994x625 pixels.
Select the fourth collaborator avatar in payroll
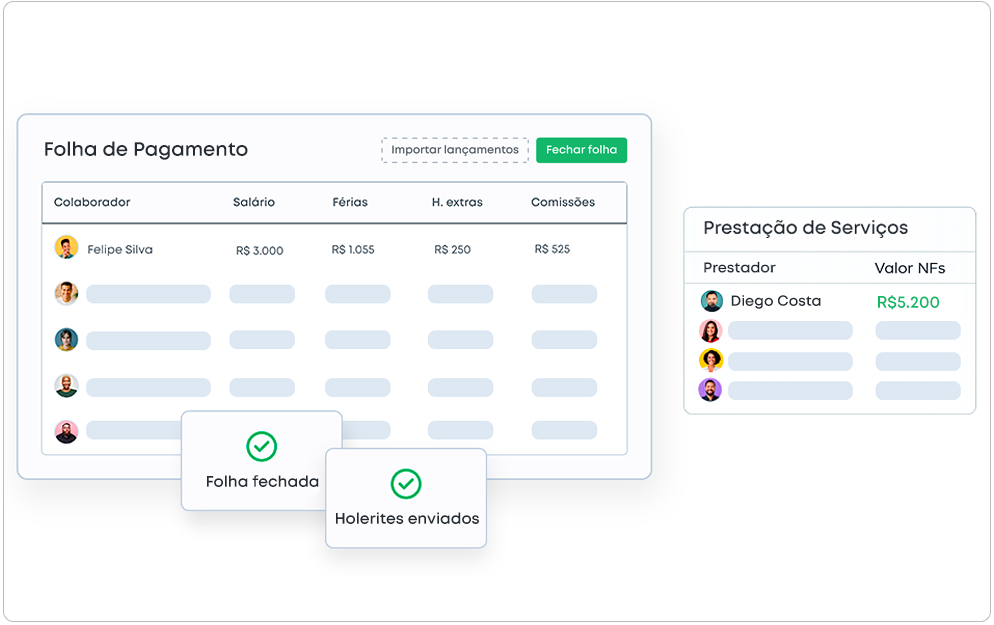66,386
